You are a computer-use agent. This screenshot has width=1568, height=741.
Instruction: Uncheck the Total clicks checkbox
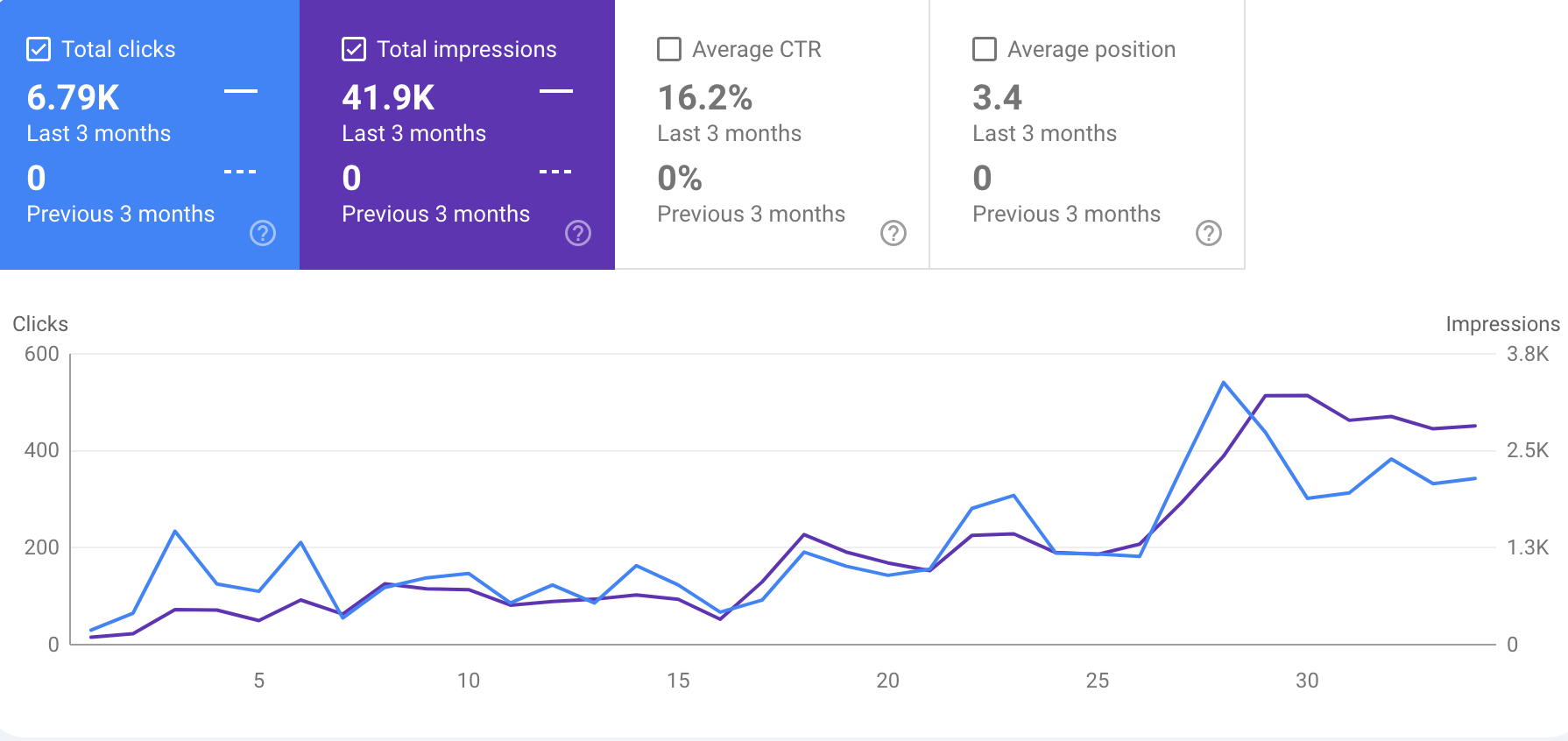[x=39, y=49]
